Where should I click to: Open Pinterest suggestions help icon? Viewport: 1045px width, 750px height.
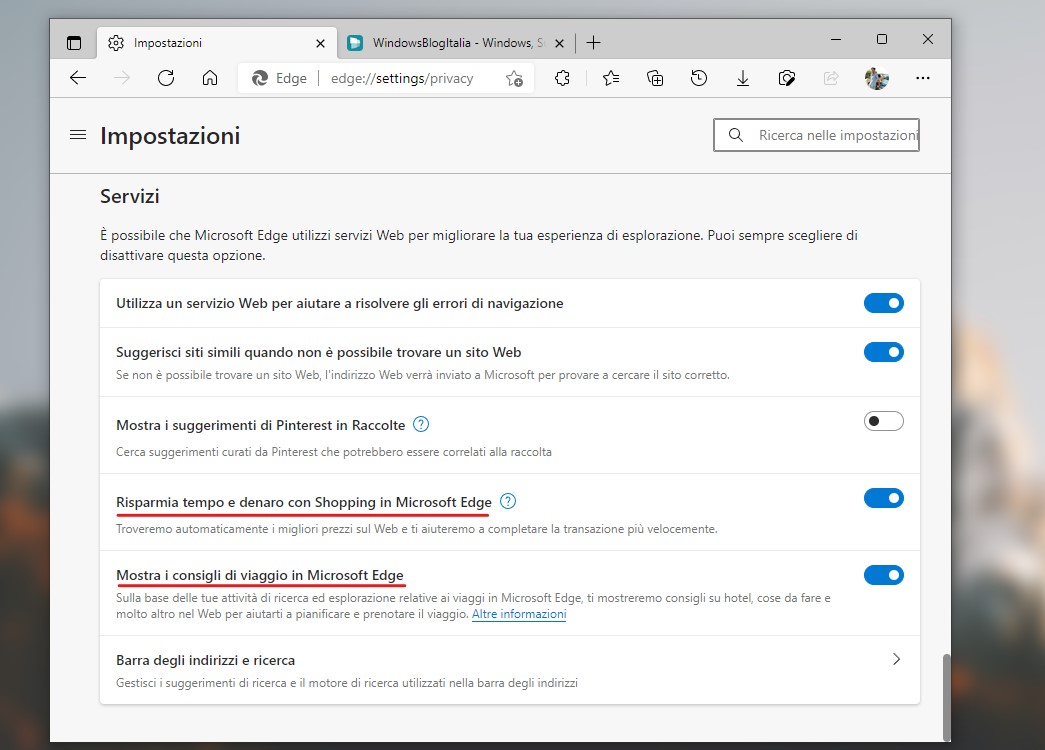pos(421,424)
